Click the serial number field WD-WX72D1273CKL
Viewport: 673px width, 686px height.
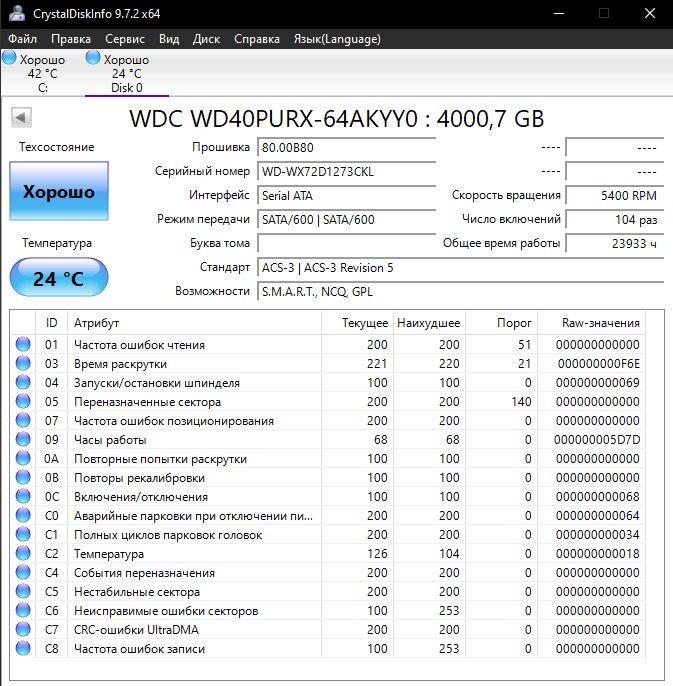point(347,172)
